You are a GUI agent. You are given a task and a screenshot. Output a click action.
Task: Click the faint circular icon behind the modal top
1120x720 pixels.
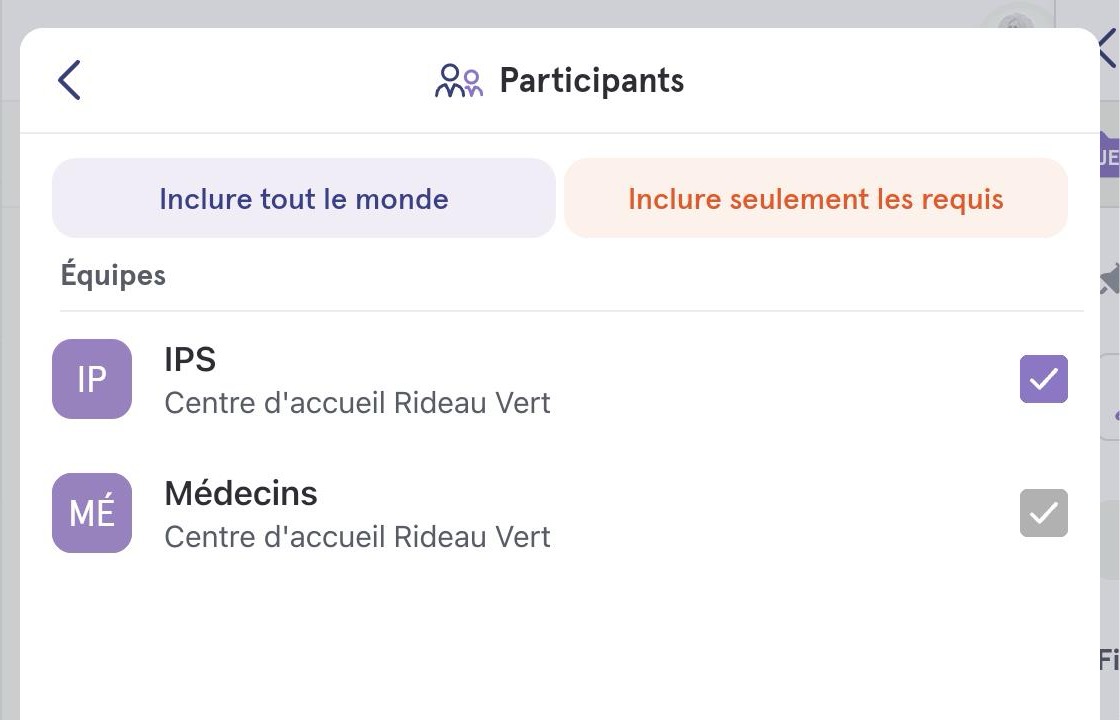tap(1016, 21)
